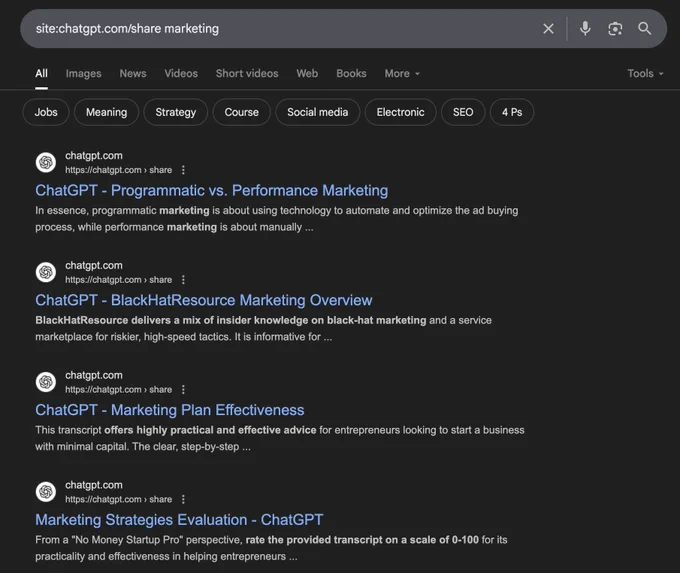The height and width of the screenshot is (573, 680).
Task: Apply the Course filter chip
Action: 242,112
